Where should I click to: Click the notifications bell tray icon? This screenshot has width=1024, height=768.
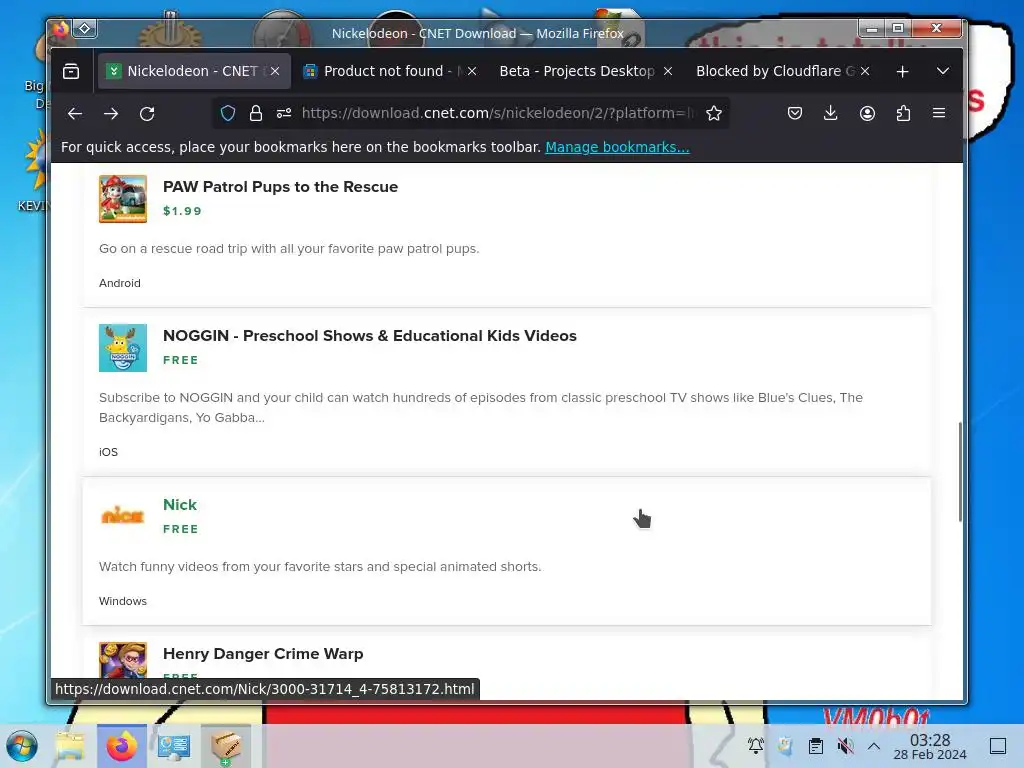(756, 745)
